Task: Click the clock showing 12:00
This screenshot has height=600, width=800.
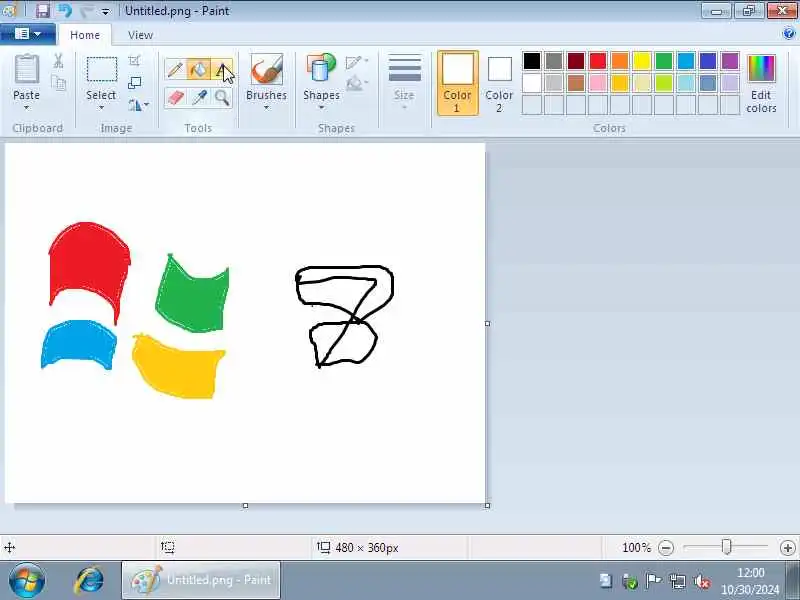Action: (751, 572)
